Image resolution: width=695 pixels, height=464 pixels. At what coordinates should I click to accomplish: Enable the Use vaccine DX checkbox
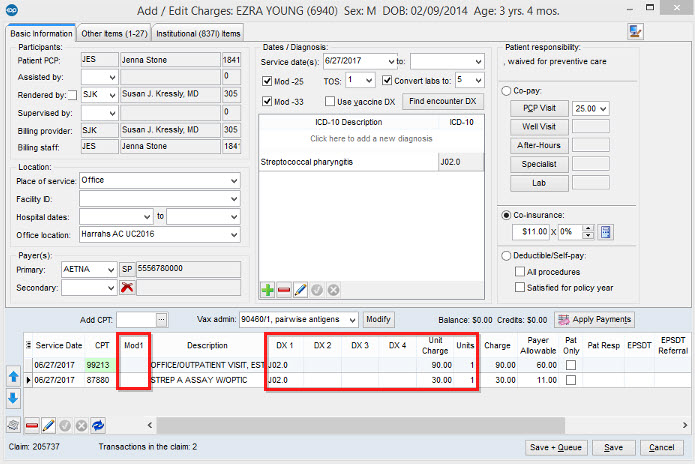[x=330, y=101]
